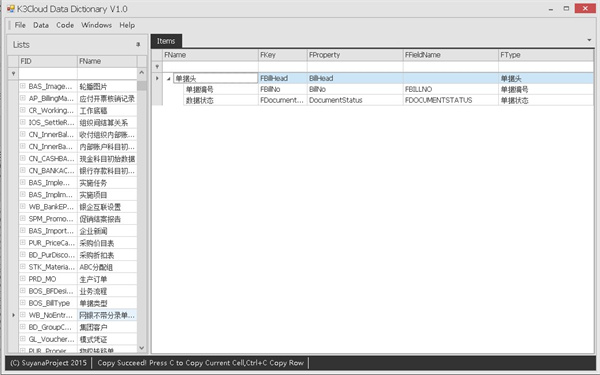Image resolution: width=600 pixels, height=375 pixels.
Task: Click the FName filter input in Lists
Action: [107, 73]
